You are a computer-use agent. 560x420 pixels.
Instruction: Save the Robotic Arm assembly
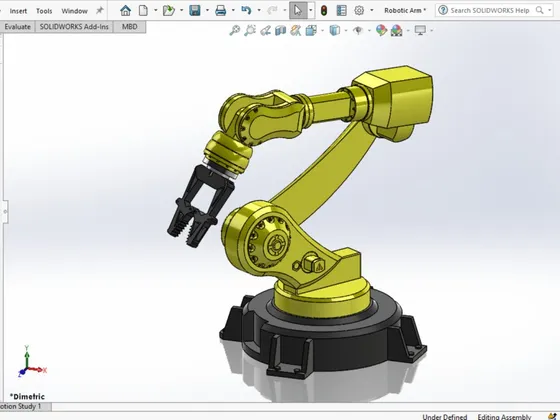pos(195,11)
